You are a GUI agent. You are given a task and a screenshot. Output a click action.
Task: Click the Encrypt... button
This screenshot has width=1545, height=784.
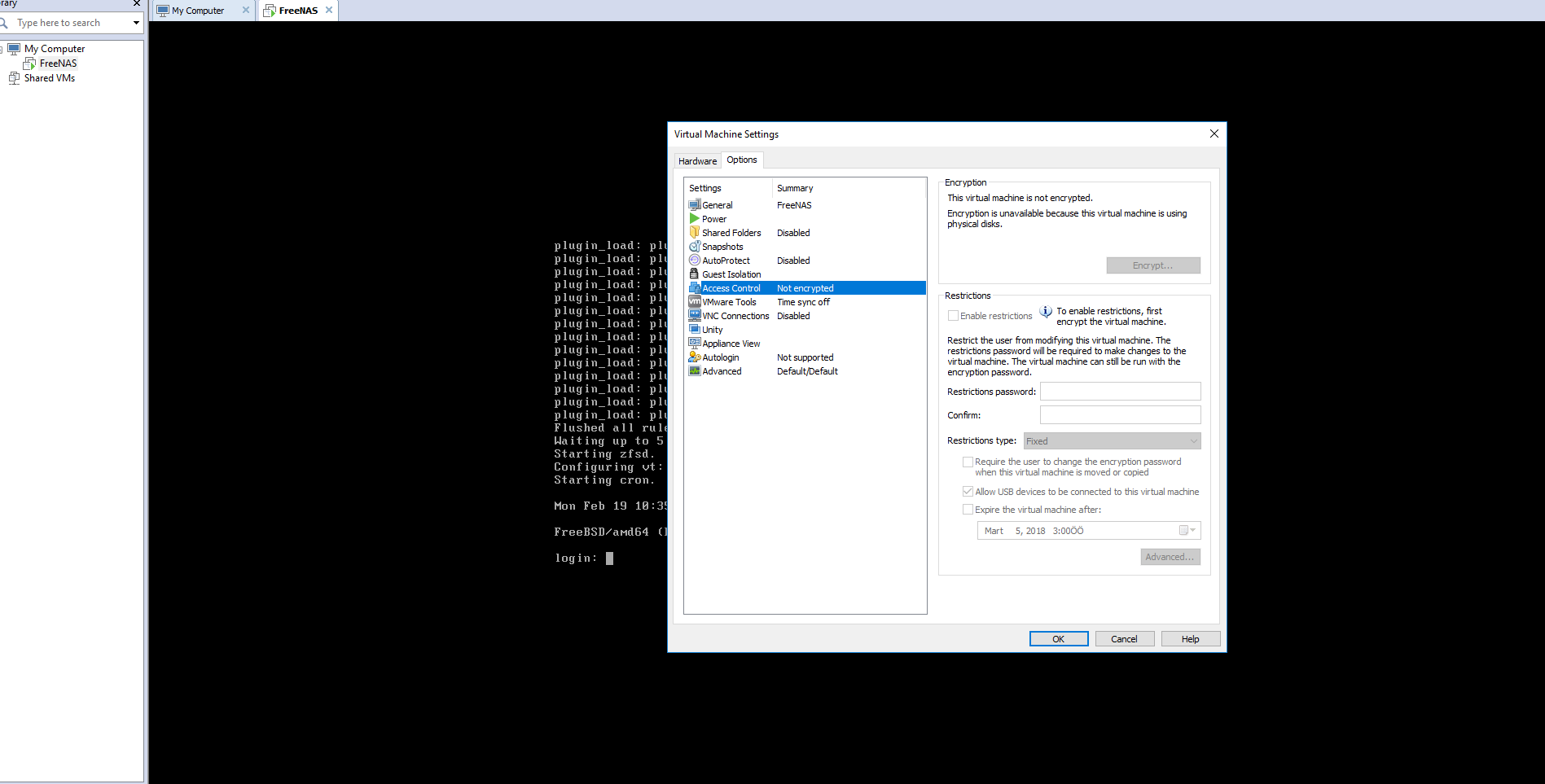[1153, 265]
